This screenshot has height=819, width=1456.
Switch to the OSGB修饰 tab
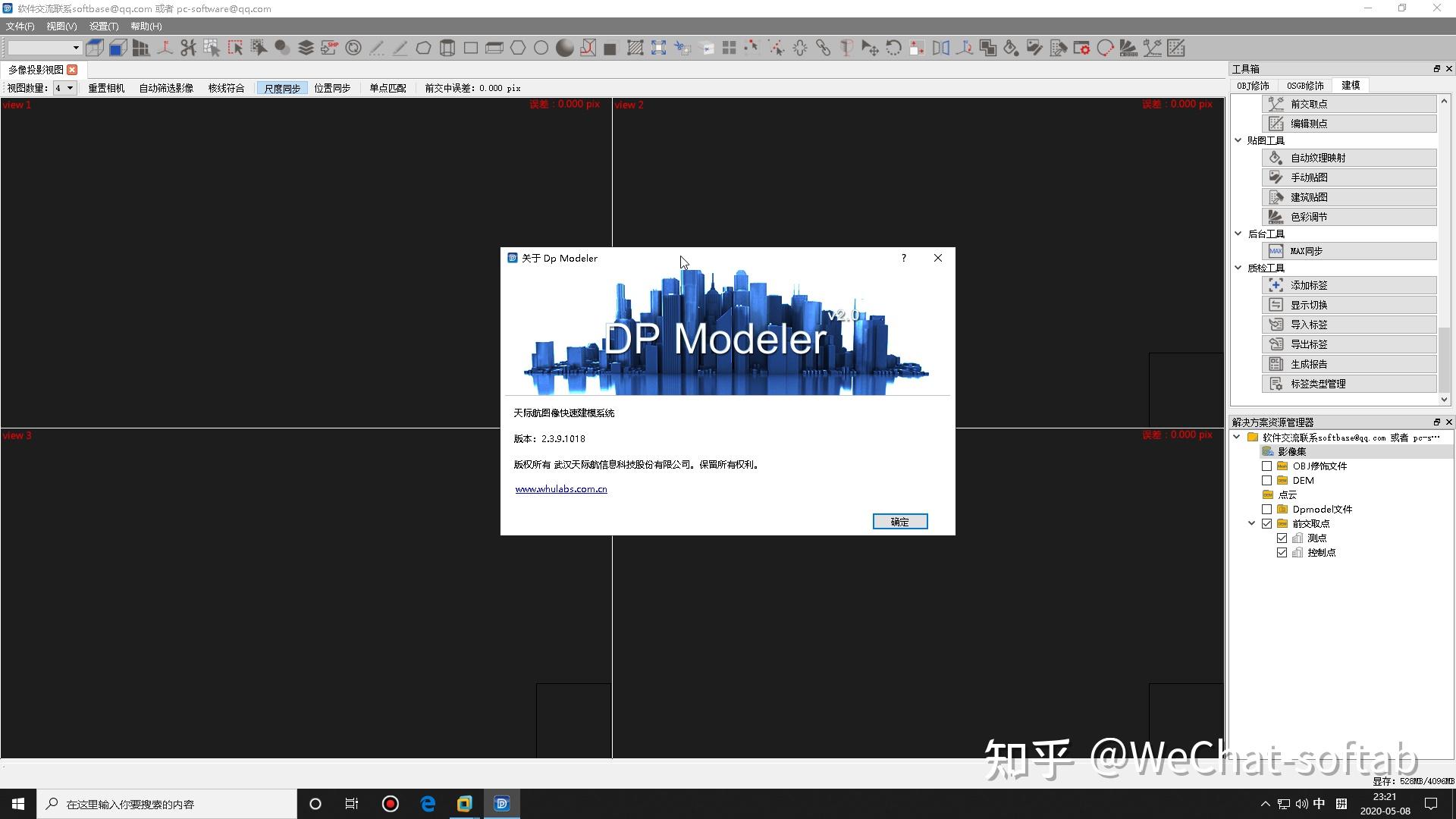tap(1304, 85)
